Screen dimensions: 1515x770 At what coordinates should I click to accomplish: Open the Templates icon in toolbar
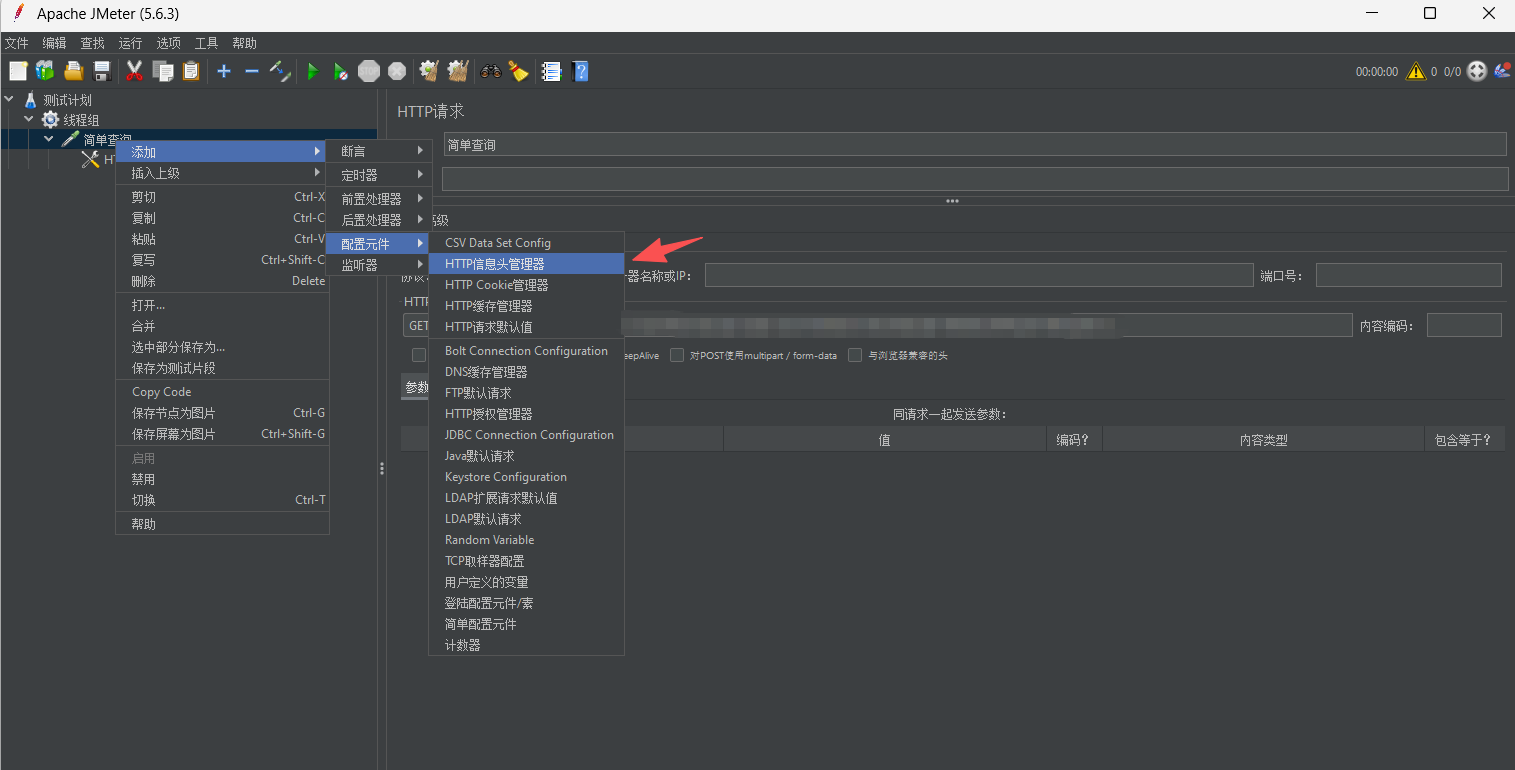45,71
